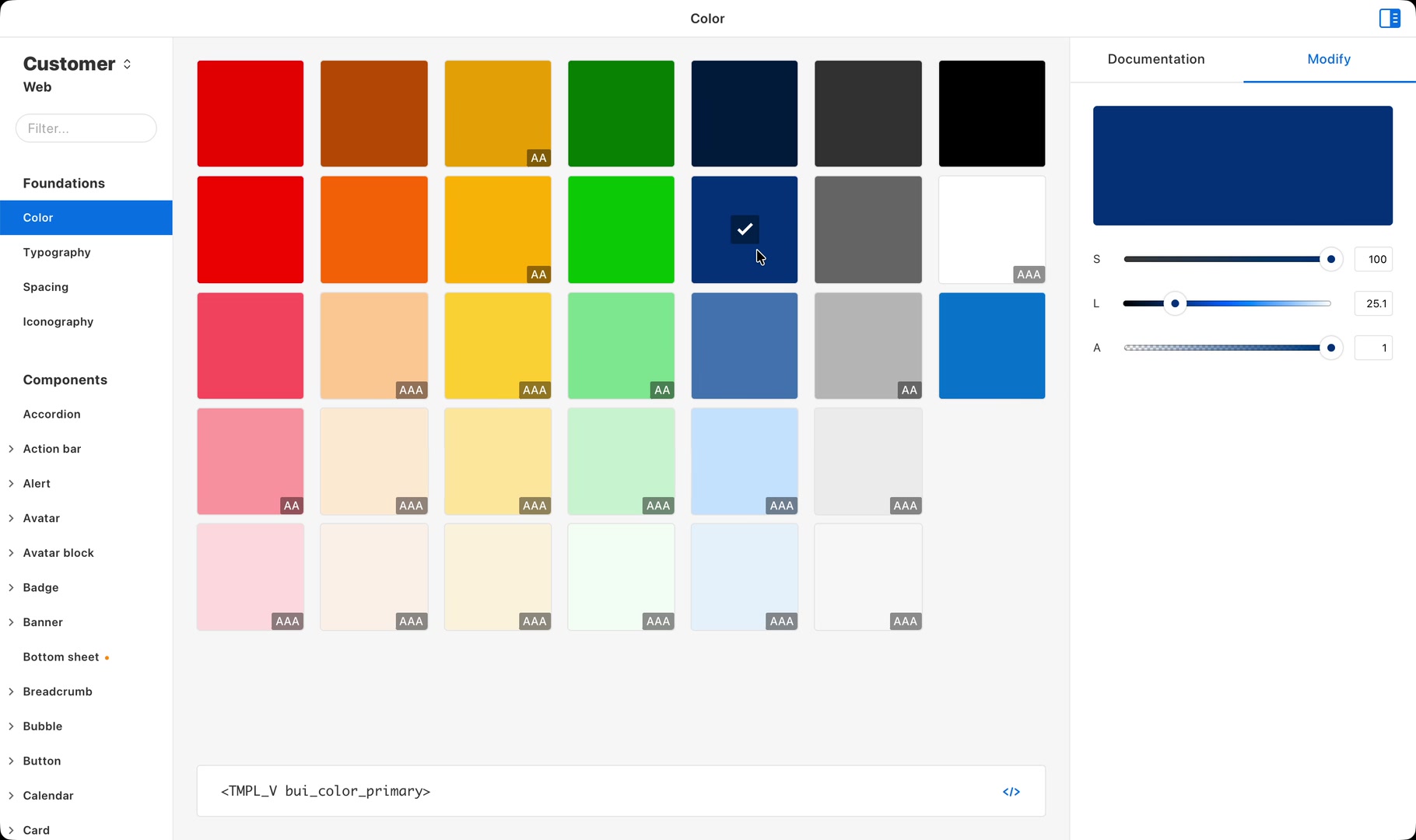Screen dimensions: 1416x840
Task: Expand the Avatar block chevron
Action: [12, 553]
